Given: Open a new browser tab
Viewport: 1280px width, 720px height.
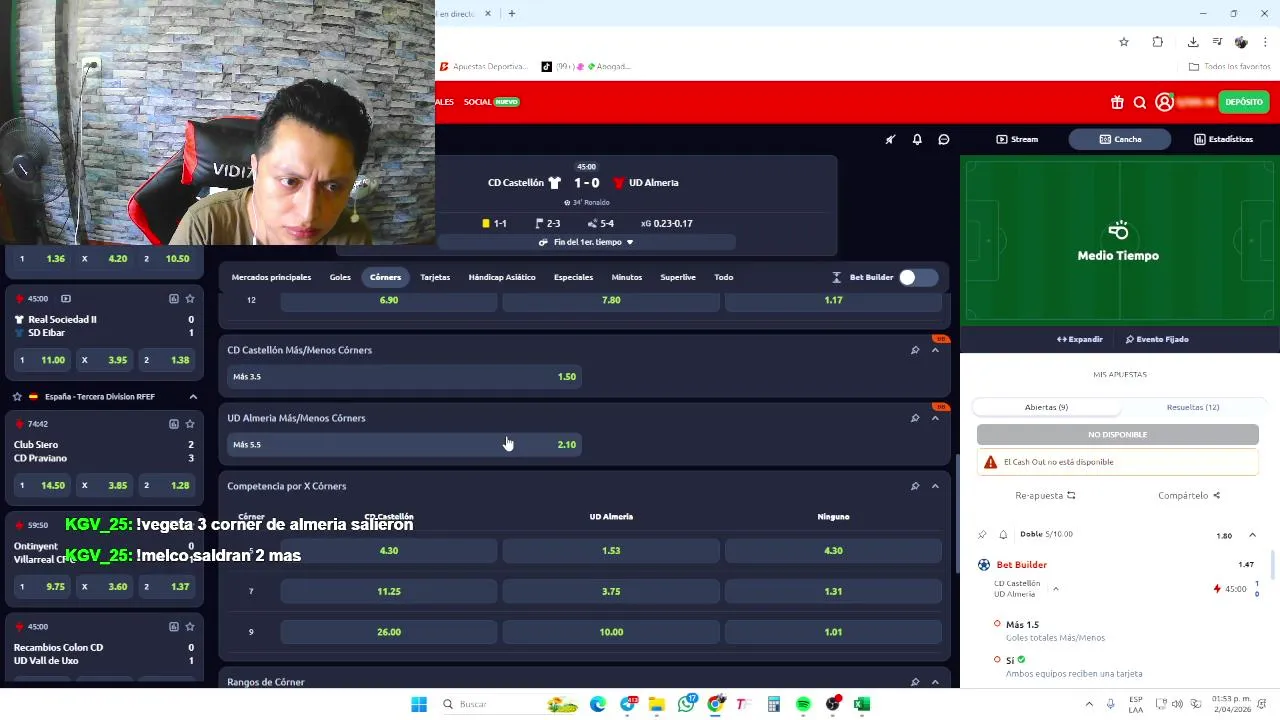Looking at the screenshot, I should point(511,14).
